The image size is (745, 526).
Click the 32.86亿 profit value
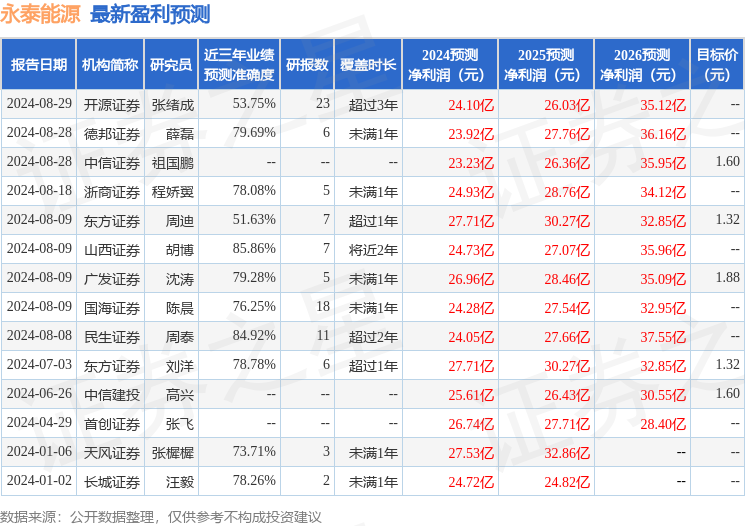coord(567,452)
